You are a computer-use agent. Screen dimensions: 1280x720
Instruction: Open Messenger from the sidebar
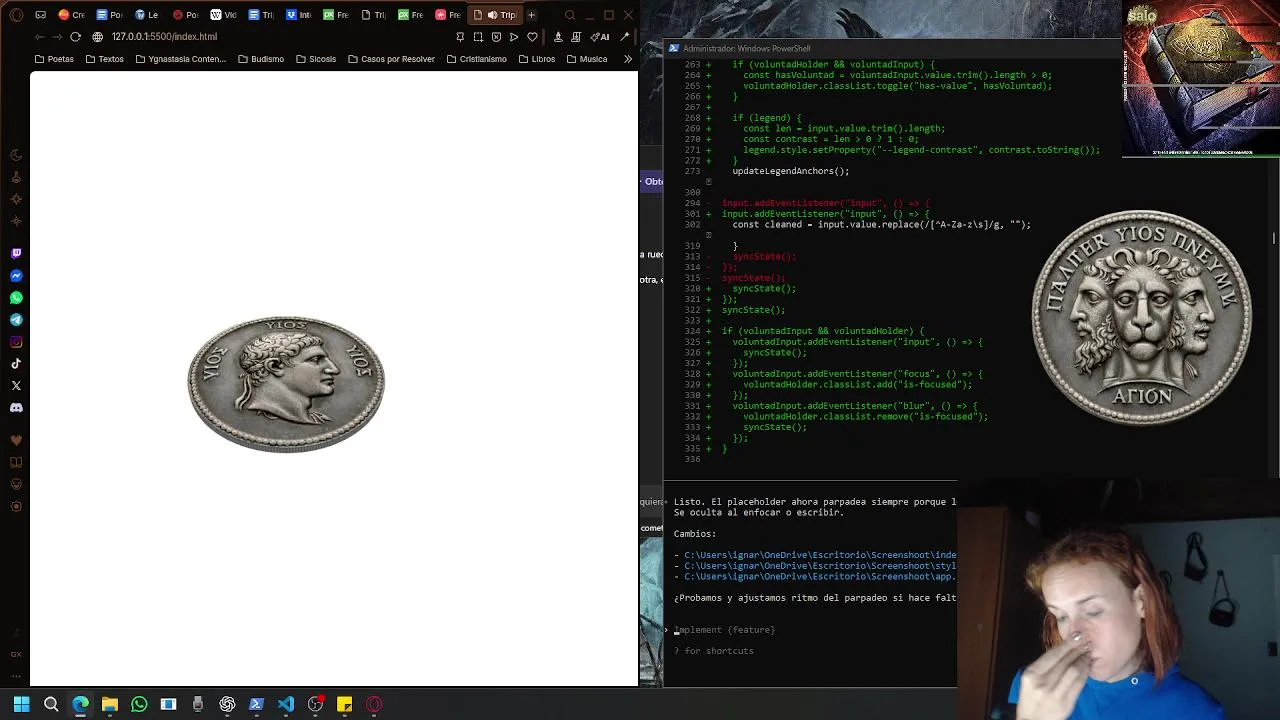pos(16,276)
